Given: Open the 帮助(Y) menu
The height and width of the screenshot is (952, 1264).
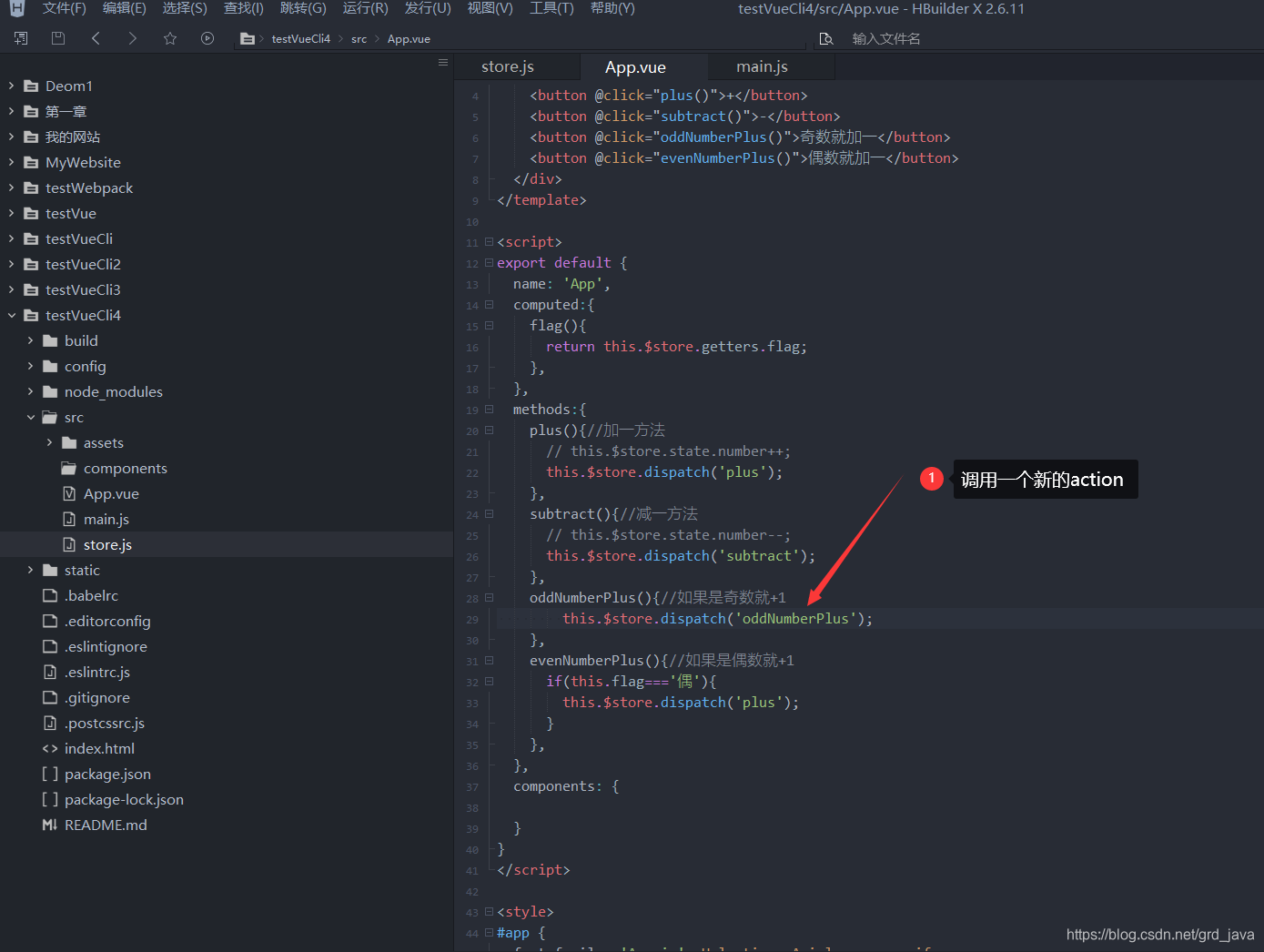Looking at the screenshot, I should coord(612,8).
